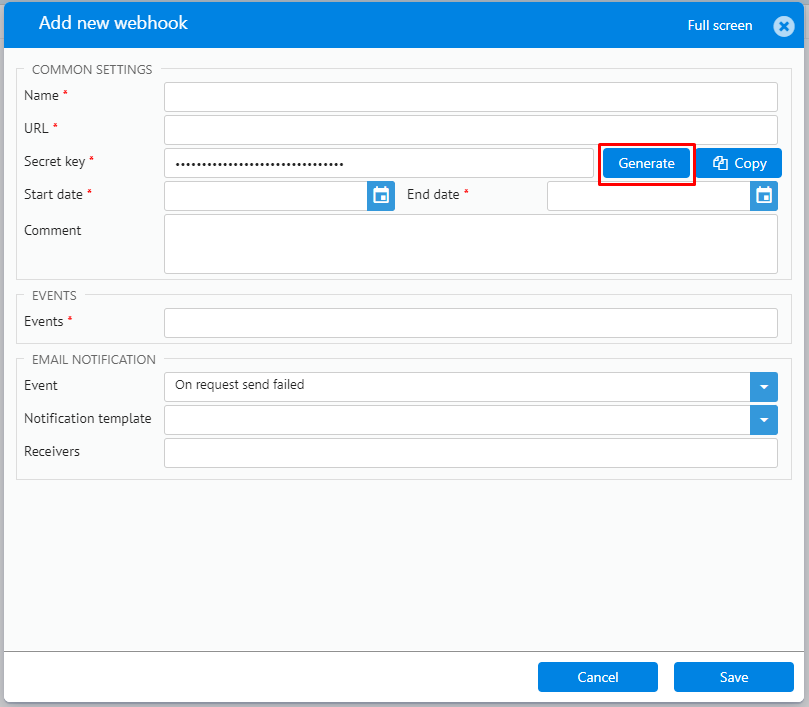The height and width of the screenshot is (707, 809).
Task: Click the 'Add new webhook' dialog title
Action: tap(113, 23)
